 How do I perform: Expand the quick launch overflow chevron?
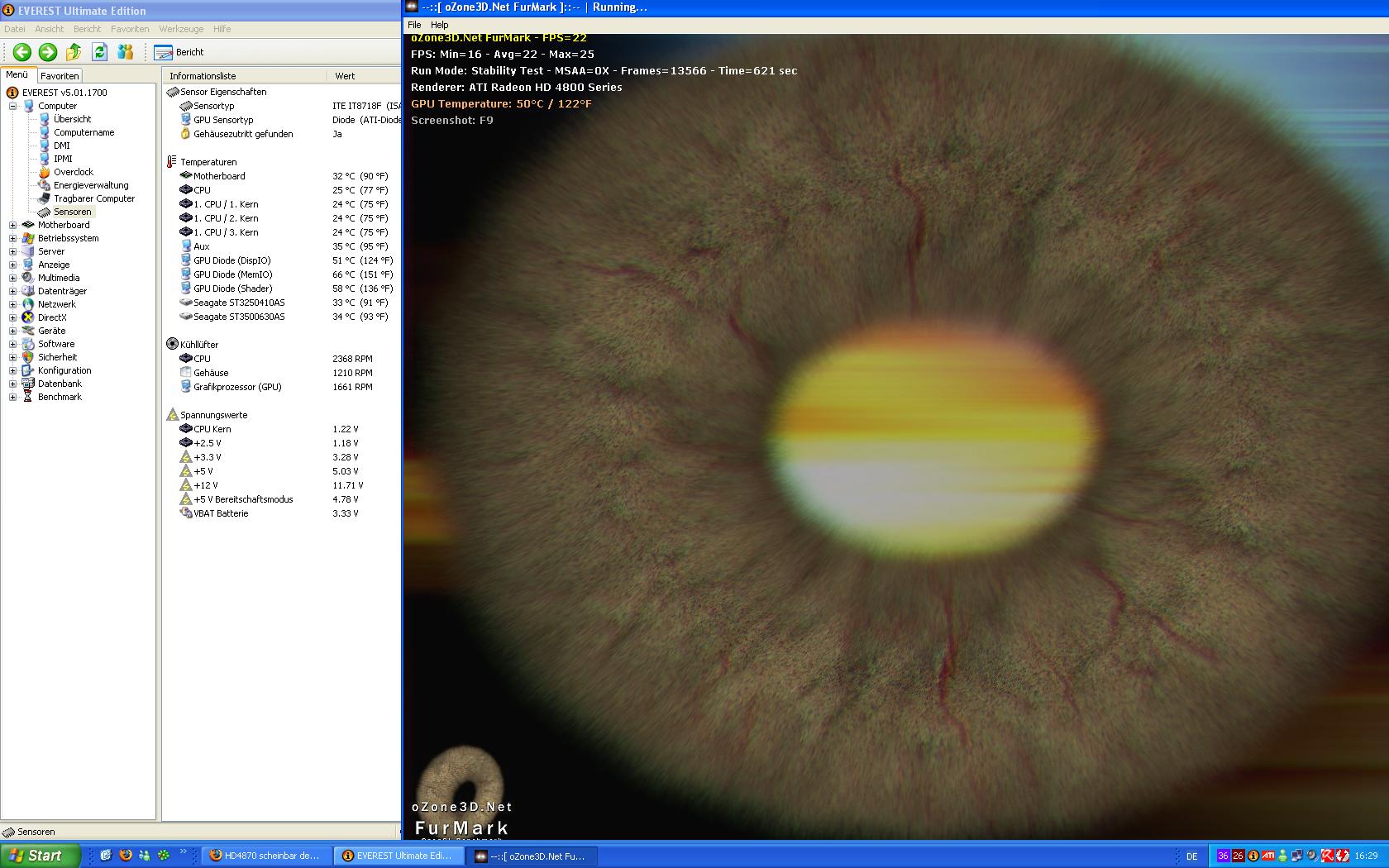(184, 851)
